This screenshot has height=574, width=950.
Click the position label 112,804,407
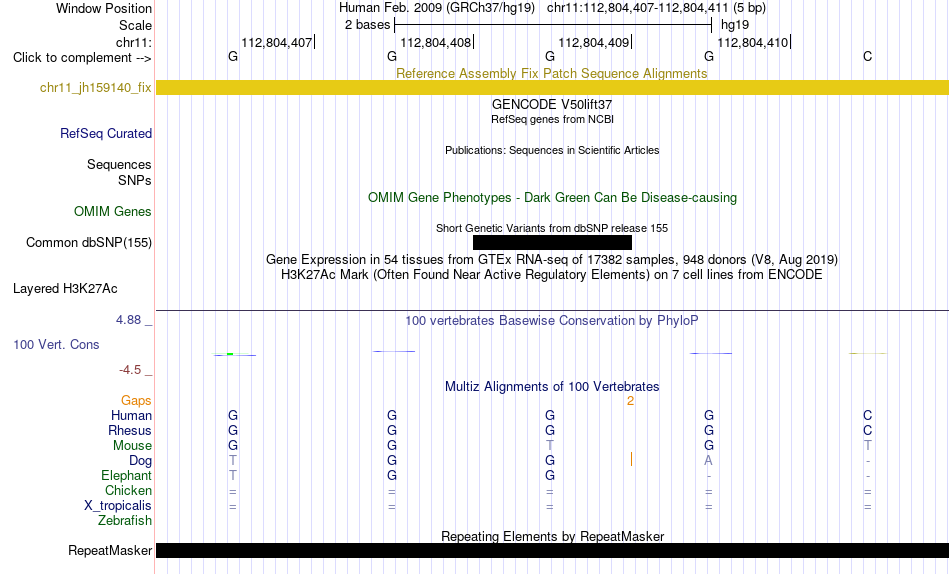pos(277,42)
